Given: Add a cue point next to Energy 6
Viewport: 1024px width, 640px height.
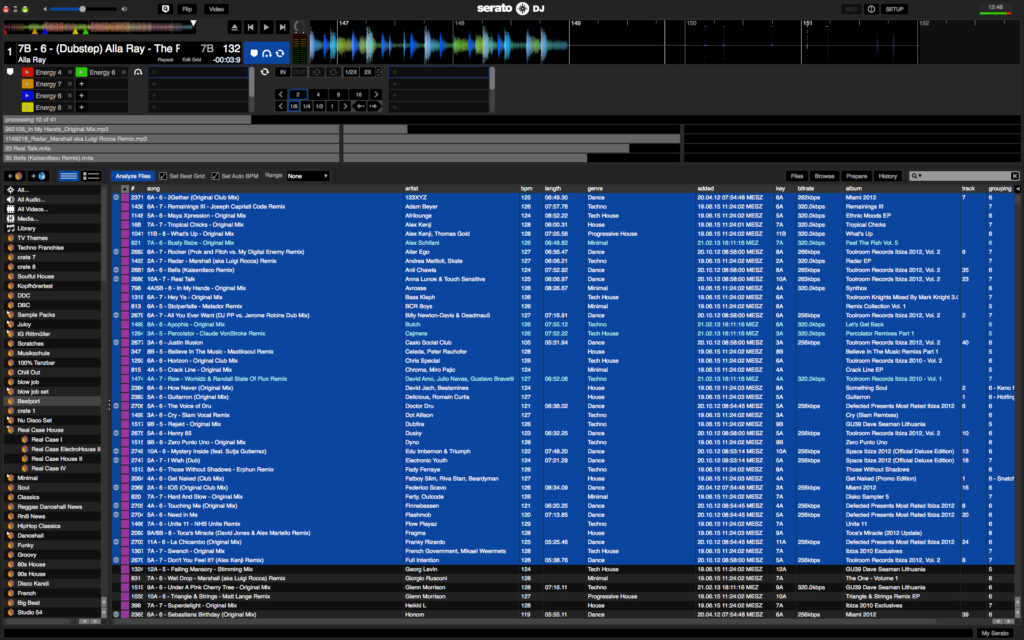Looking at the screenshot, I should [82, 96].
